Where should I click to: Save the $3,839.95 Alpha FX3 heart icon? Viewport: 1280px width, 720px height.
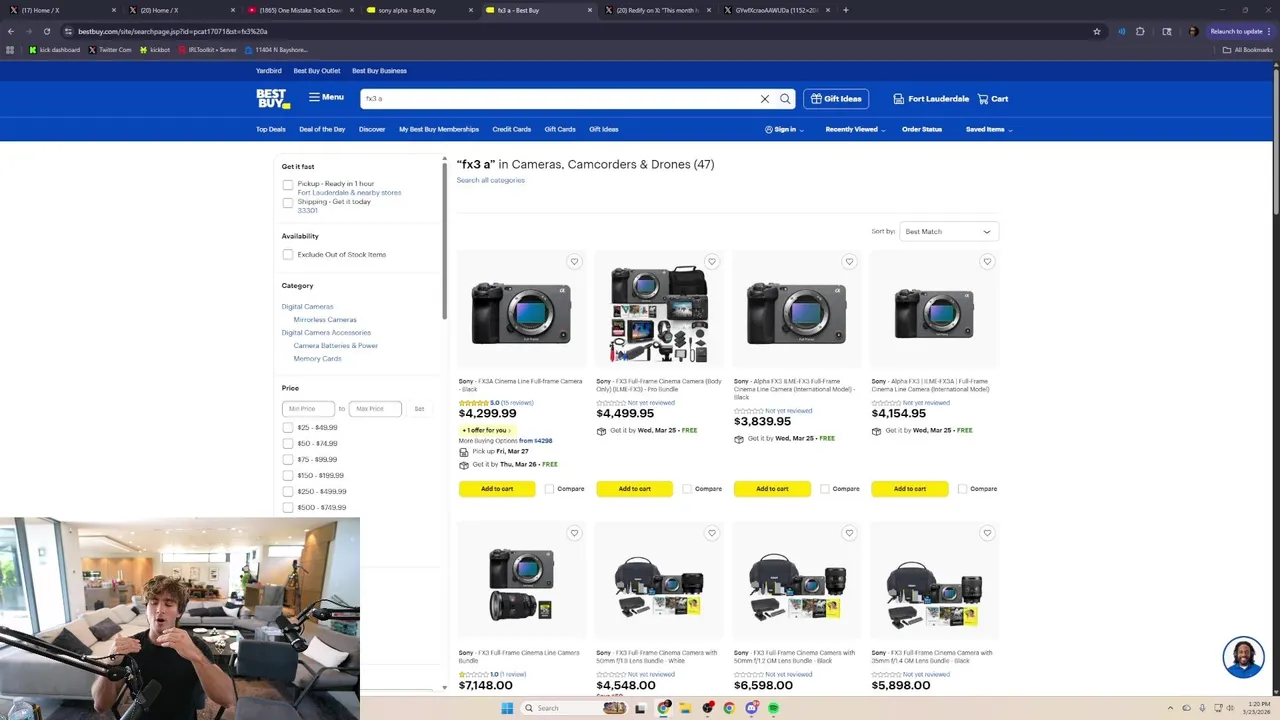849,262
